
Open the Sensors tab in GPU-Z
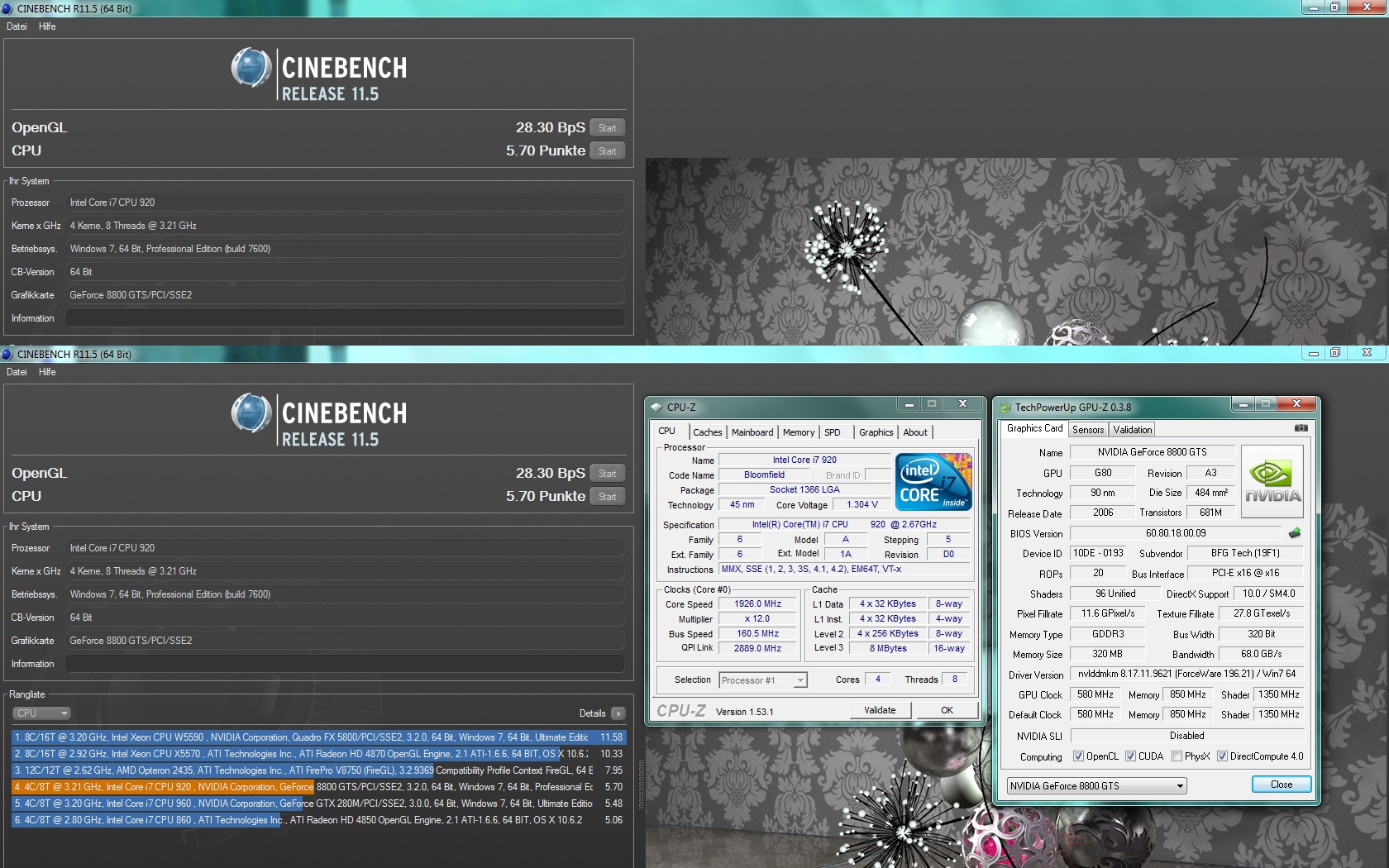point(1088,430)
